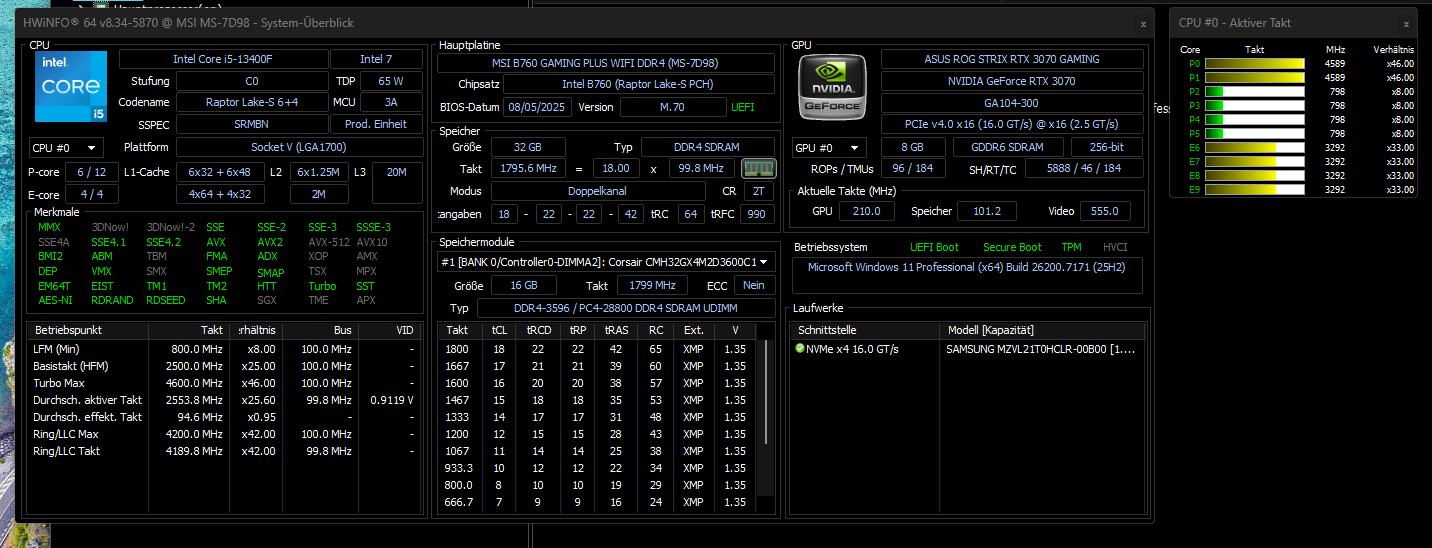Select the Turbo Max operating point row
Viewport: 1432px width, 548px height.
(x=224, y=383)
